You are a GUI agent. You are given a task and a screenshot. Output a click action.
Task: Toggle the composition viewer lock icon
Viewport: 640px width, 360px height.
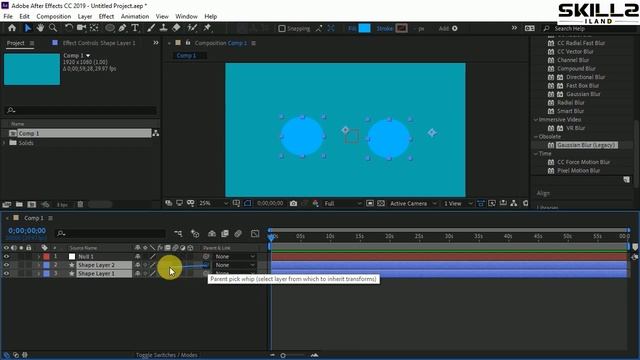[x=188, y=42]
